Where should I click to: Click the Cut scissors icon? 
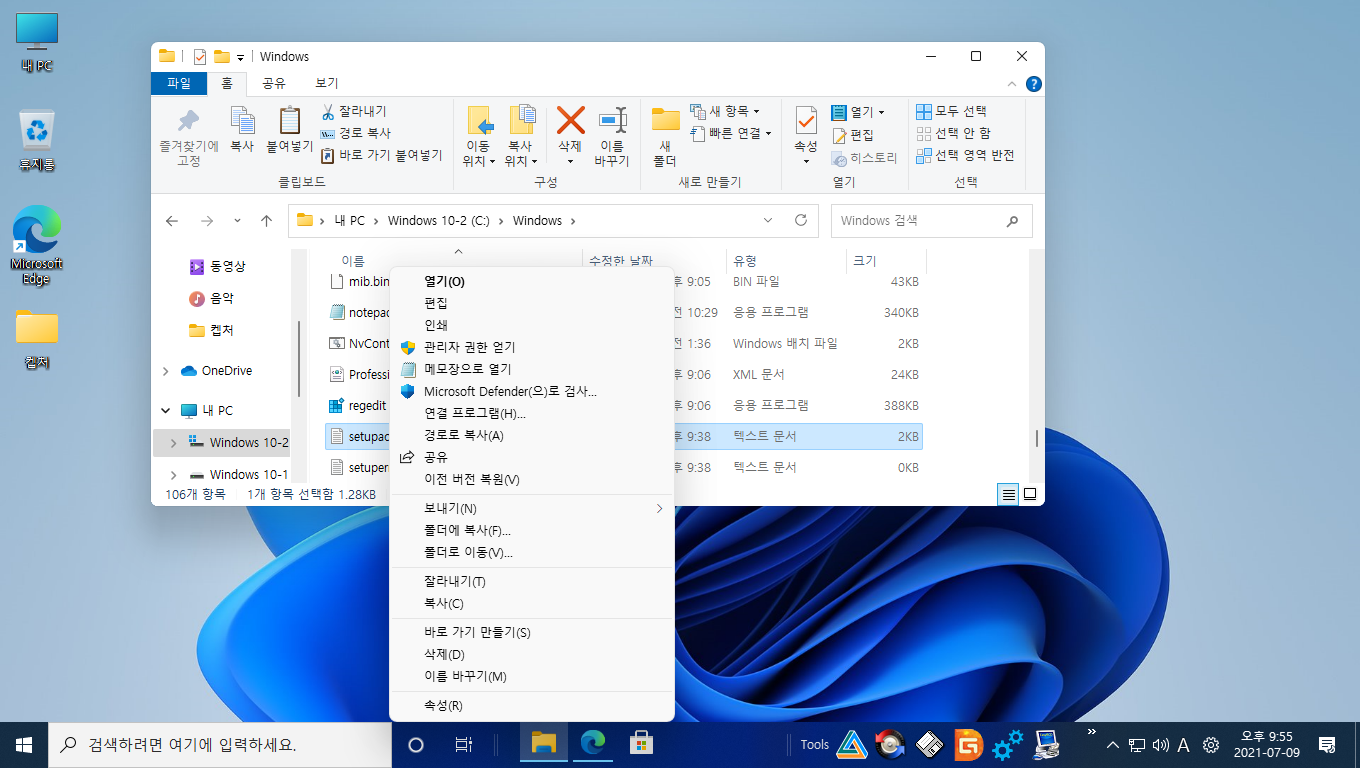(x=327, y=112)
